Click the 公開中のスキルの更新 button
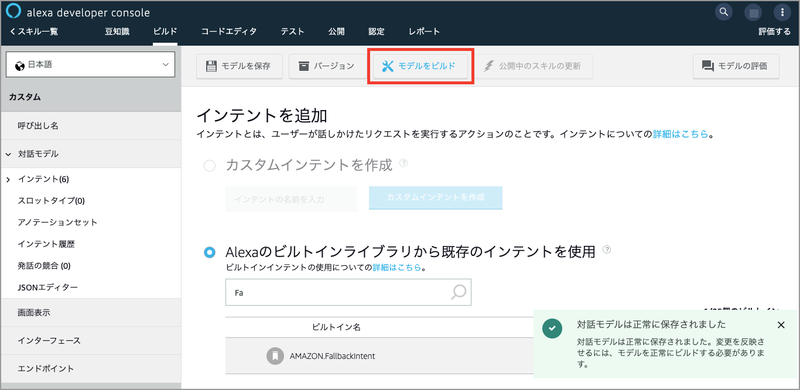 (x=533, y=66)
